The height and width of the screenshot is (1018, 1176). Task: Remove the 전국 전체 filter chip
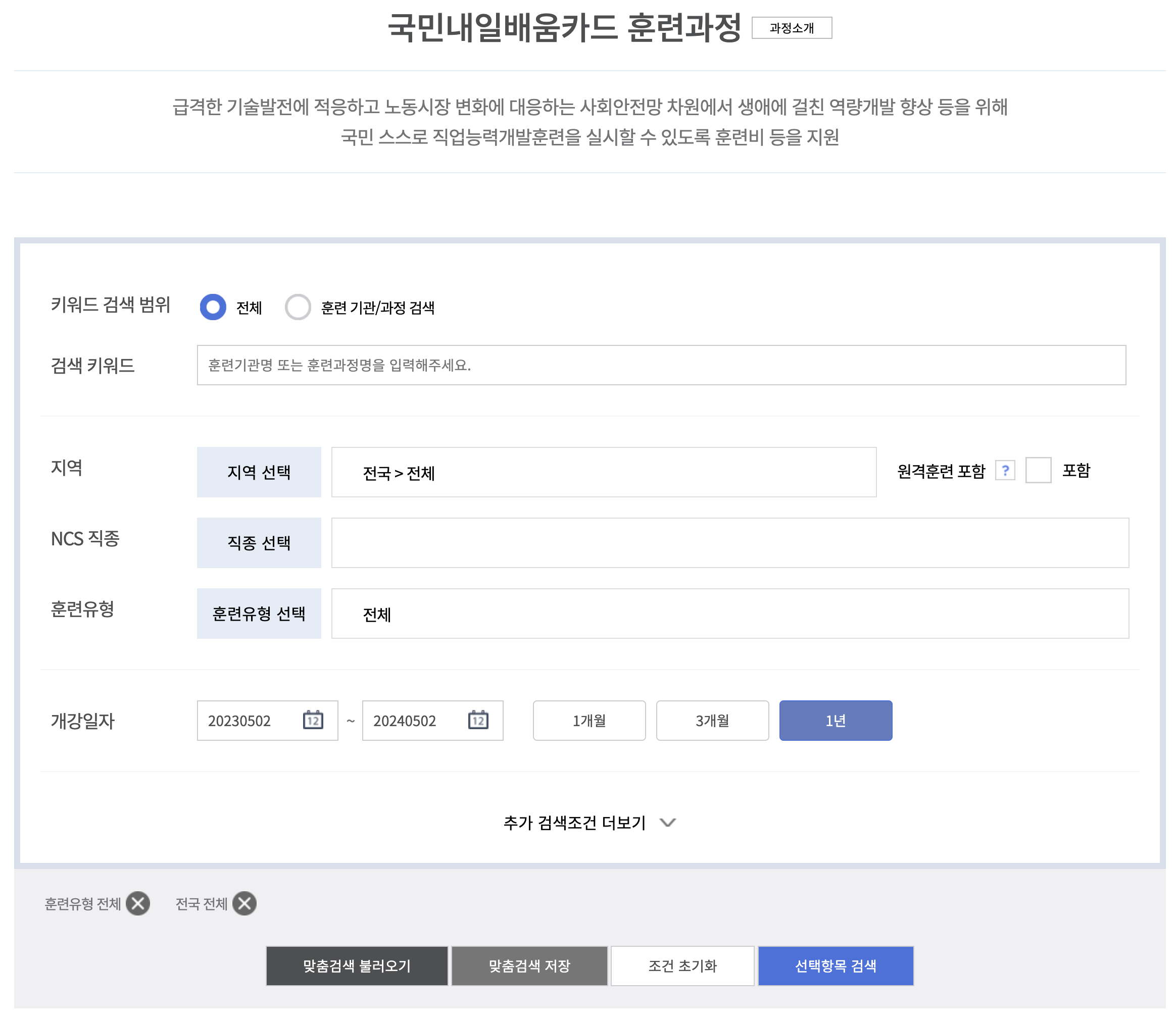(246, 903)
